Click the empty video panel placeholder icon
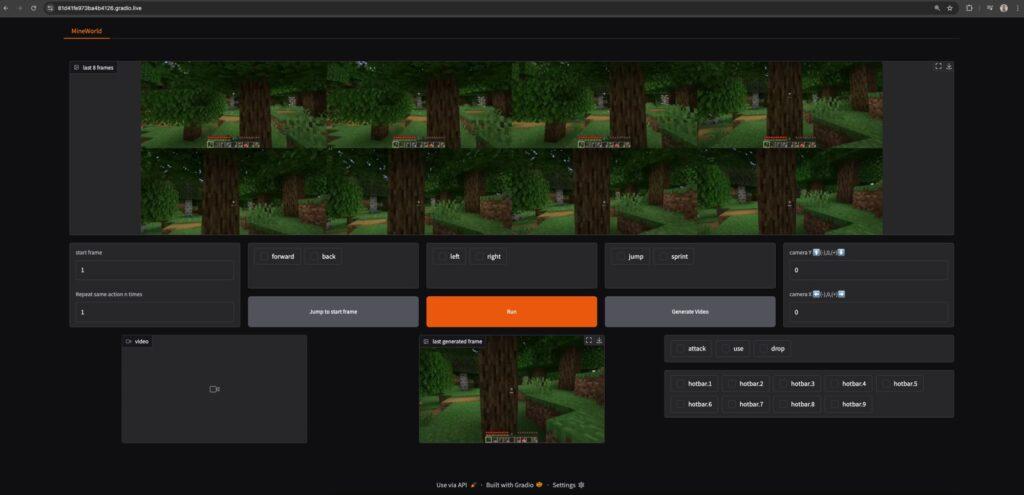Viewport: 1024px width, 495px height. [x=214, y=389]
